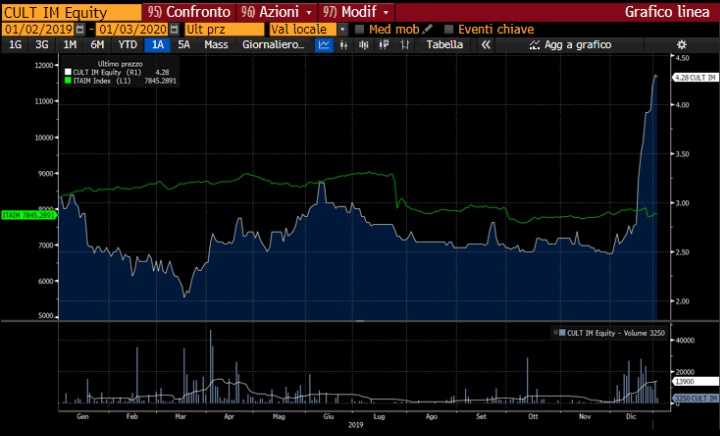Viewport: 720px width, 436px height.
Task: Open the 97) Modif menu
Action: (356, 12)
